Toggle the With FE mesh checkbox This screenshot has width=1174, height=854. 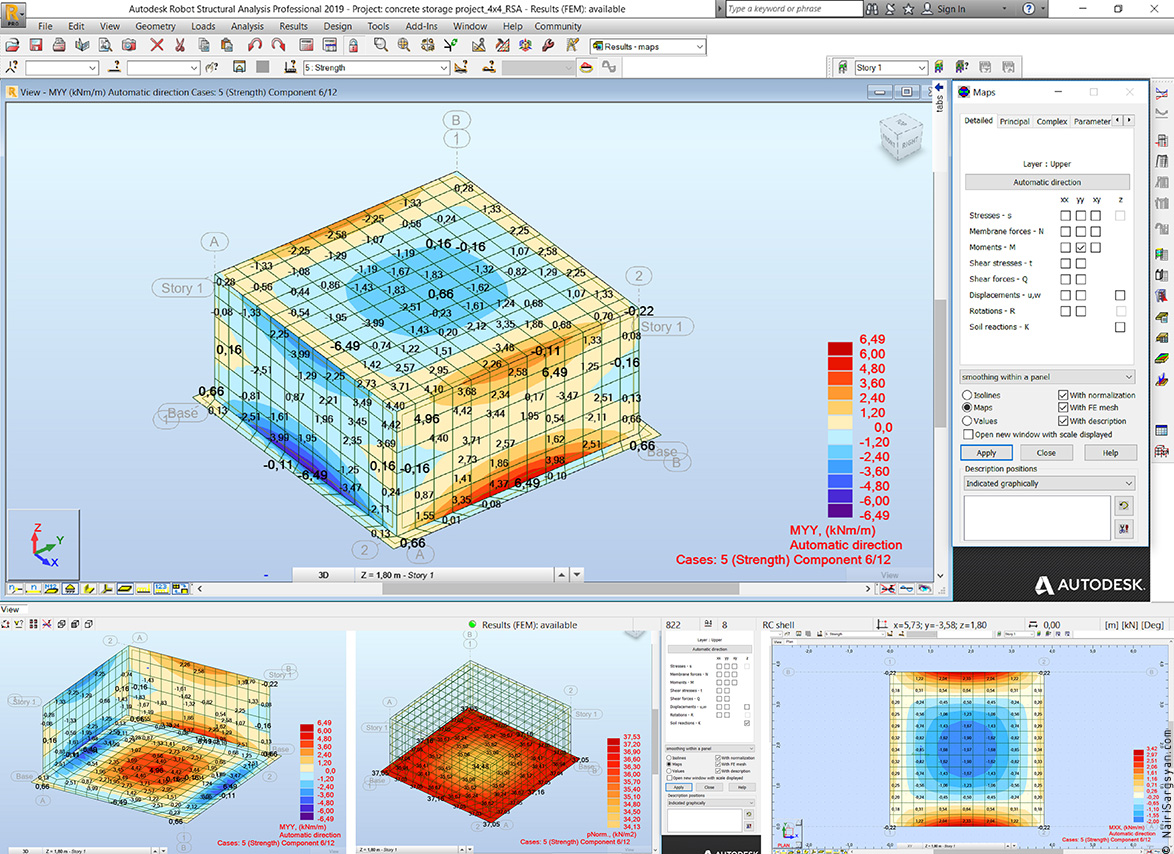click(1062, 407)
